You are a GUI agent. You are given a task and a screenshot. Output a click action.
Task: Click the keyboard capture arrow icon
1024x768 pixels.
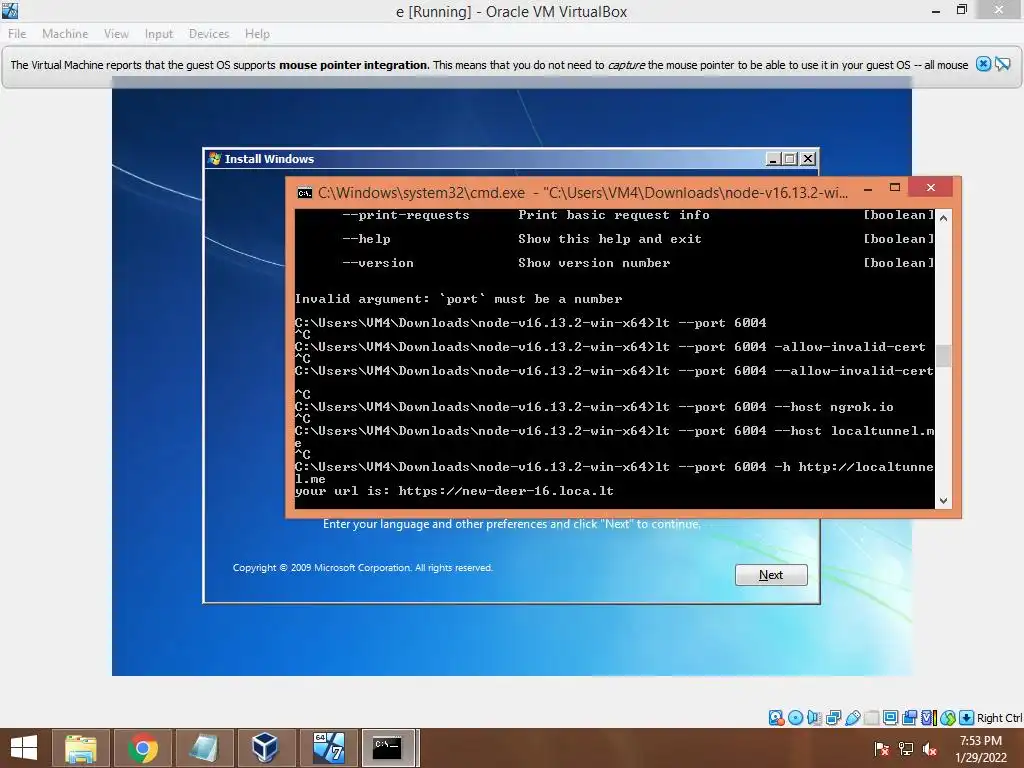coord(967,718)
